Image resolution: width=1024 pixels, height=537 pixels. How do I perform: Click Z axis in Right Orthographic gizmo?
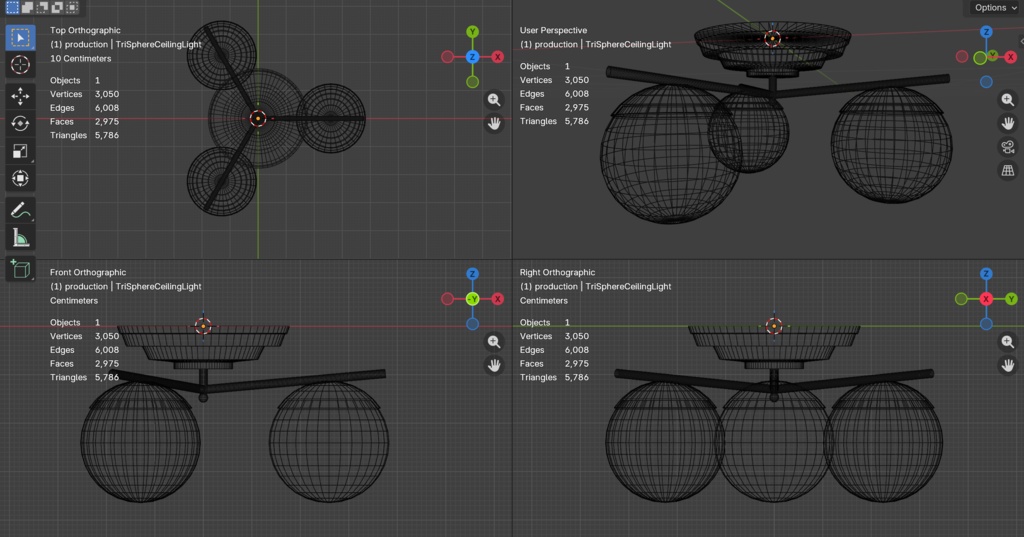(x=986, y=274)
